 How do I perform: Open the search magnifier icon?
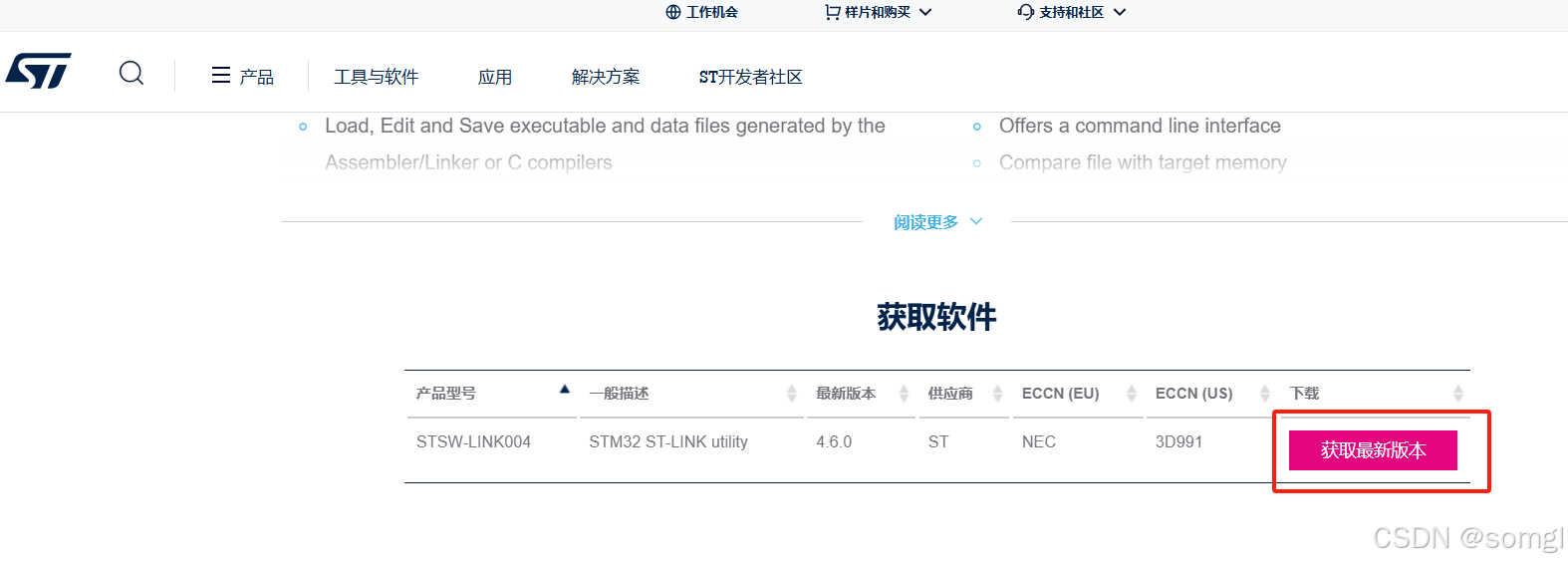pos(131,73)
